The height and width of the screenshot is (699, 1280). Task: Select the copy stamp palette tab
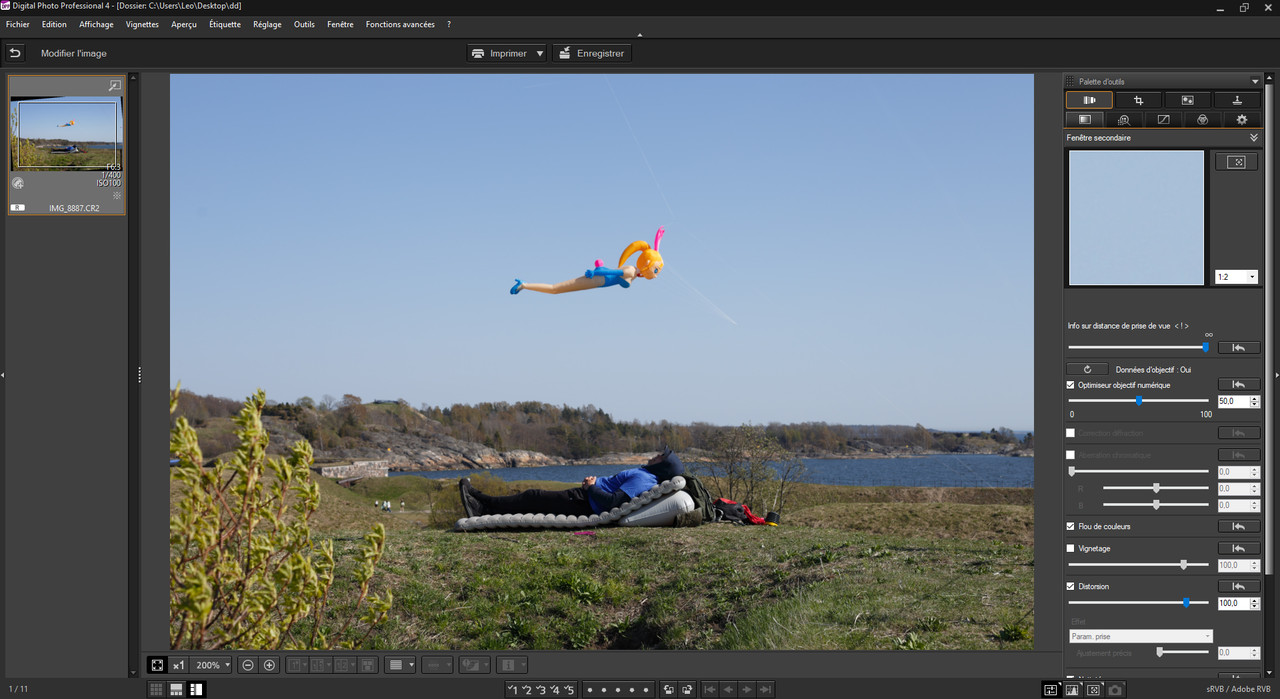pyautogui.click(x=1237, y=100)
